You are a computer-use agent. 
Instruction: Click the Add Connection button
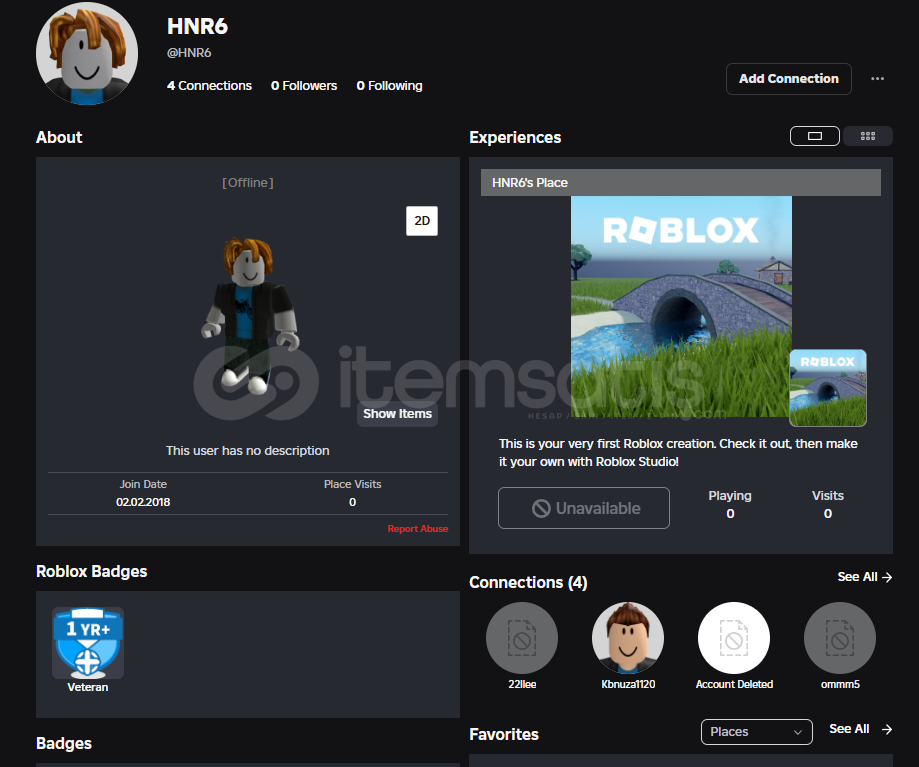[x=788, y=79]
